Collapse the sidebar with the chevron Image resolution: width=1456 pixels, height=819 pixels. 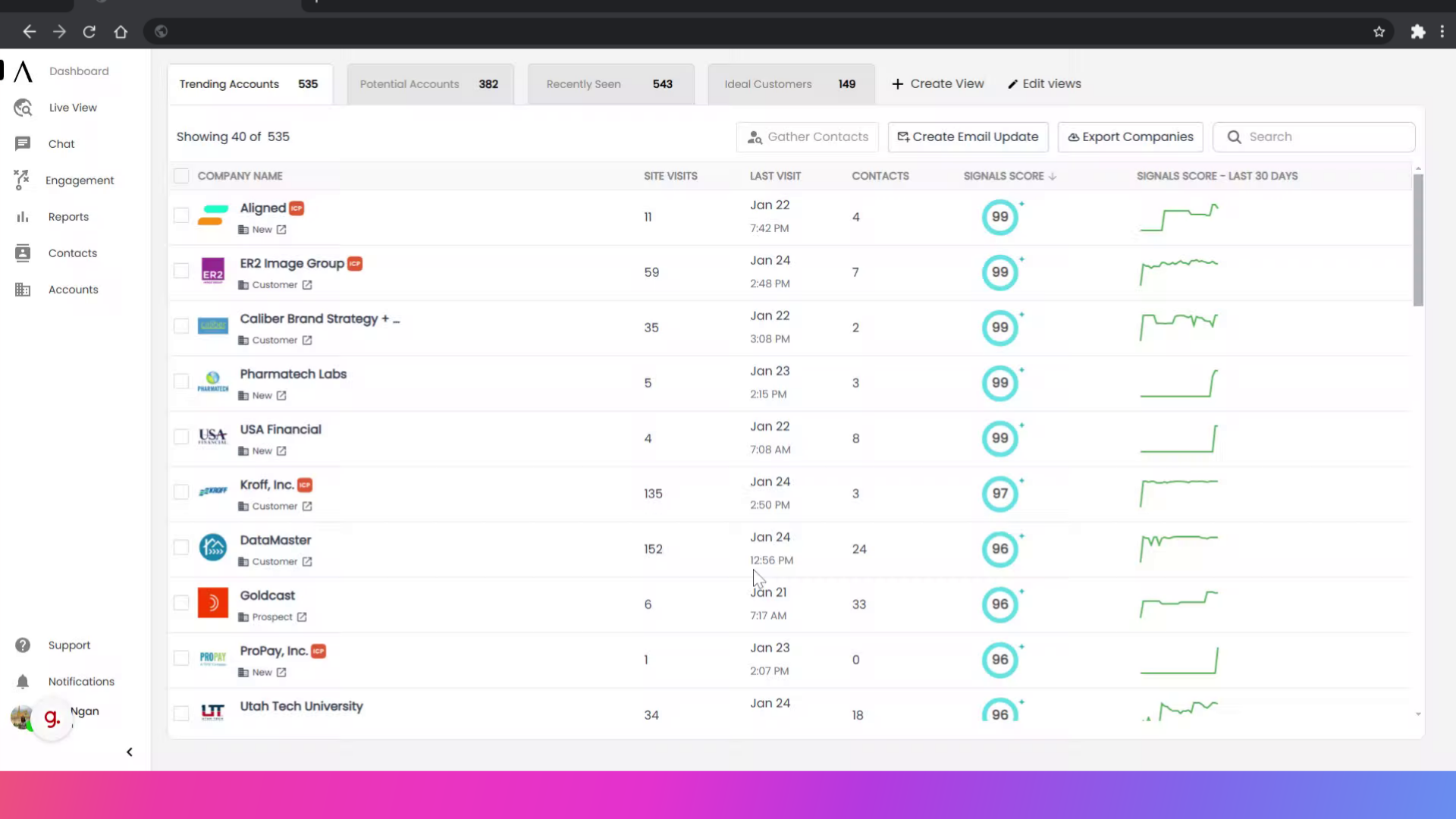coord(130,752)
